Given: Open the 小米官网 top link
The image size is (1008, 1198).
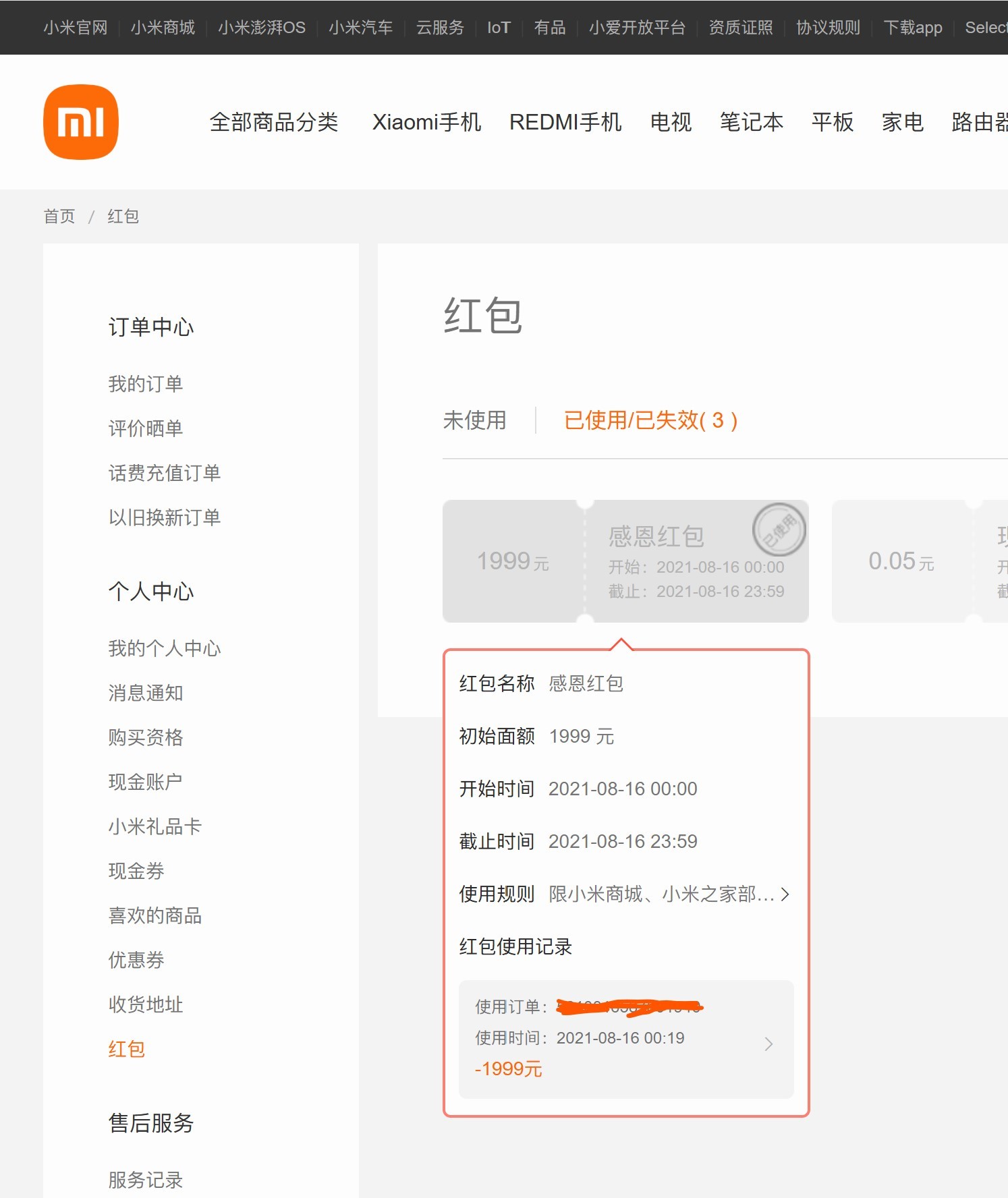Looking at the screenshot, I should click(76, 28).
